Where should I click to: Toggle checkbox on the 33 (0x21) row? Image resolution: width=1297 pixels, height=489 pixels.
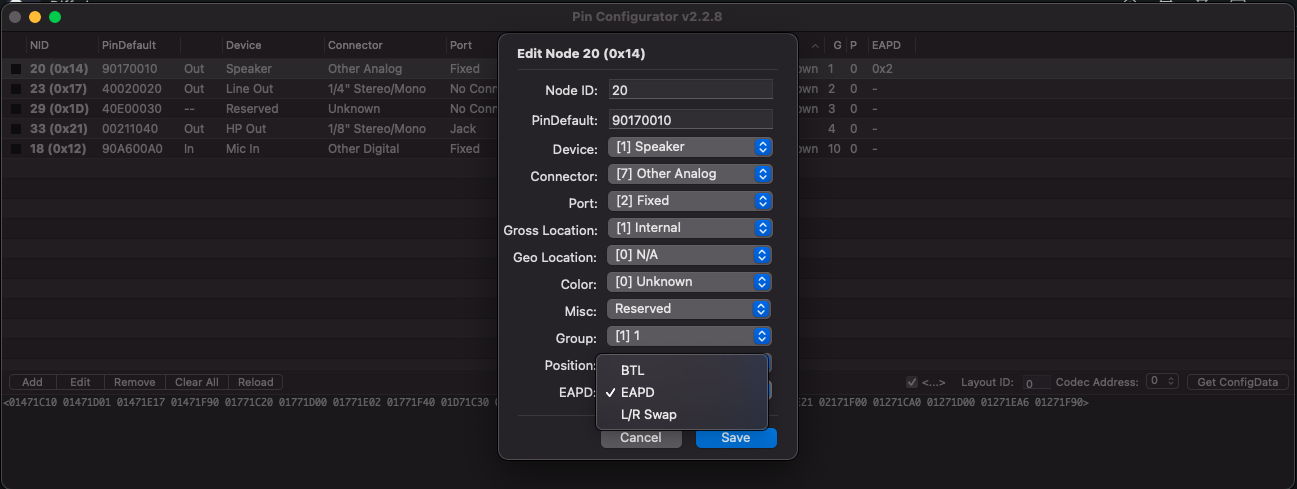(x=16, y=129)
